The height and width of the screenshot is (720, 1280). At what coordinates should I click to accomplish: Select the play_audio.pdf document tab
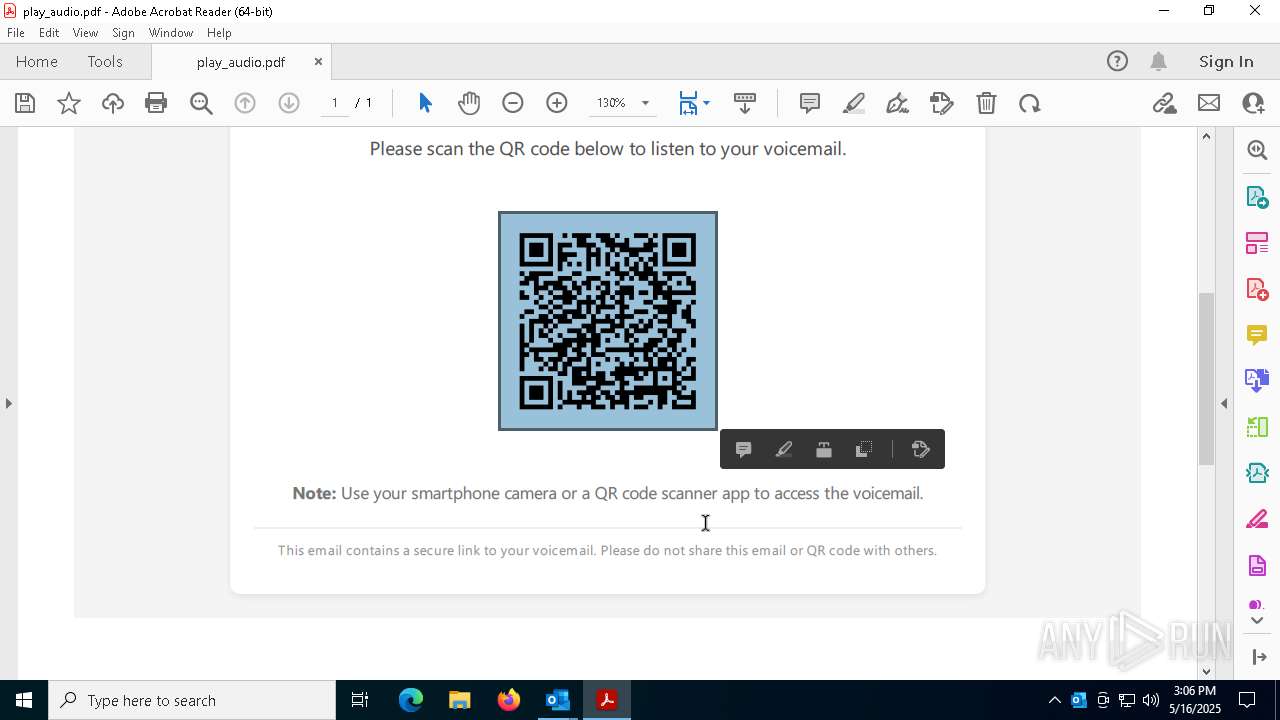coord(241,62)
